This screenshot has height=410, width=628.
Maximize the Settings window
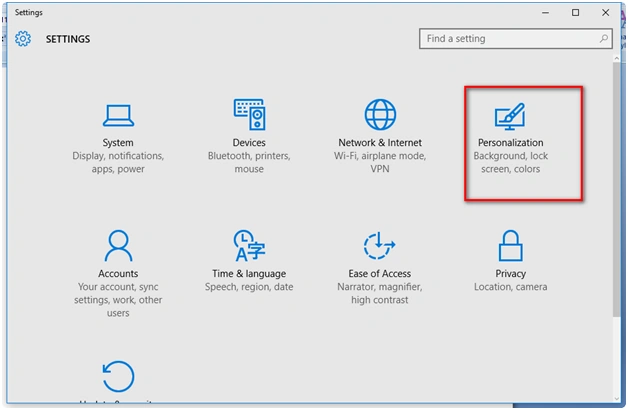576,13
